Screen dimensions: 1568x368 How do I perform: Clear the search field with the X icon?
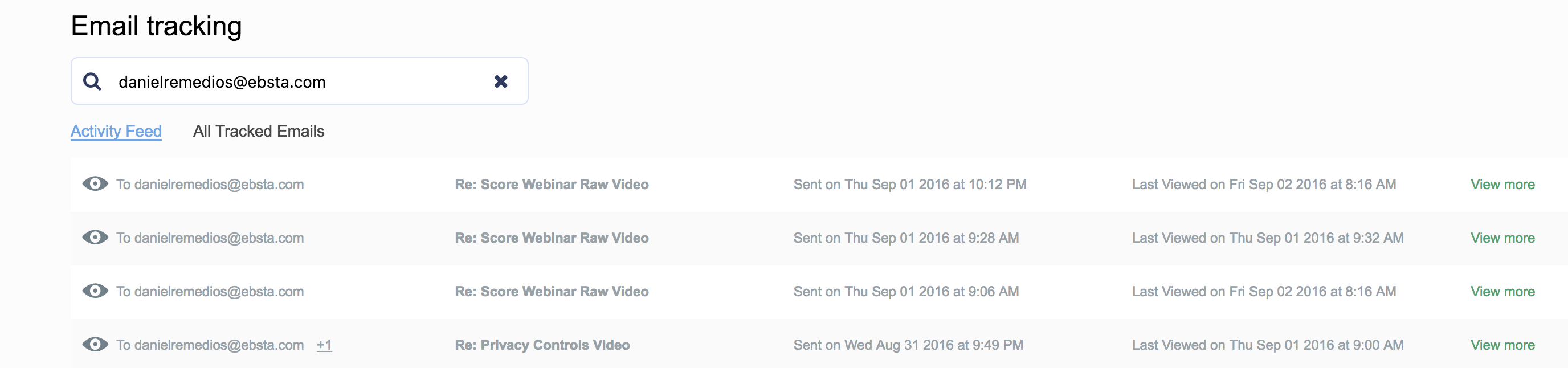pyautogui.click(x=500, y=81)
